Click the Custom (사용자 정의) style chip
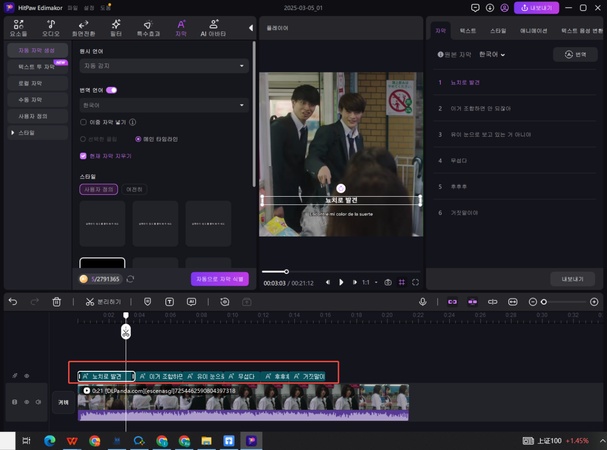 [99, 189]
